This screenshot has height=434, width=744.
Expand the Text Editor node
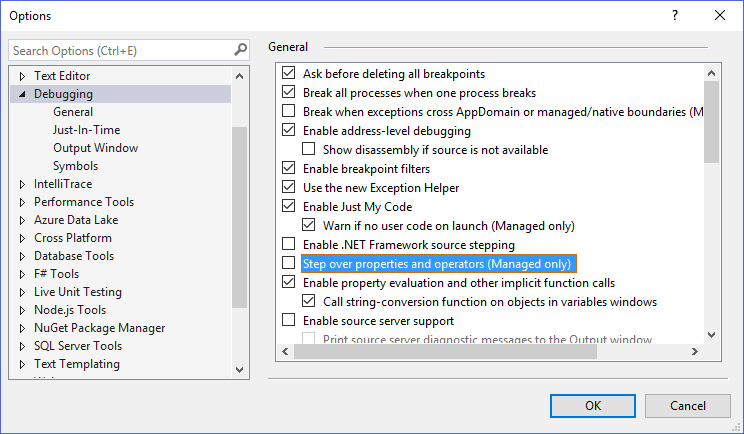[x=22, y=76]
